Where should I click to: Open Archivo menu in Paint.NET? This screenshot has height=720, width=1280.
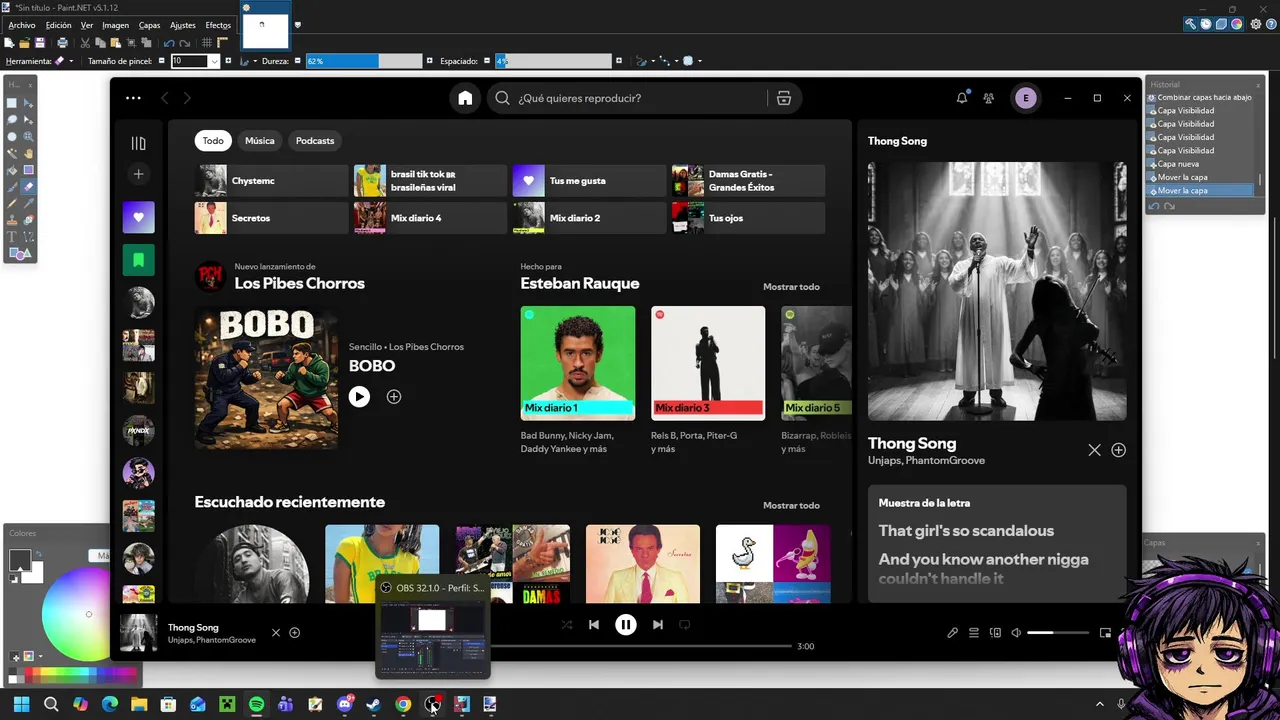pos(21,25)
